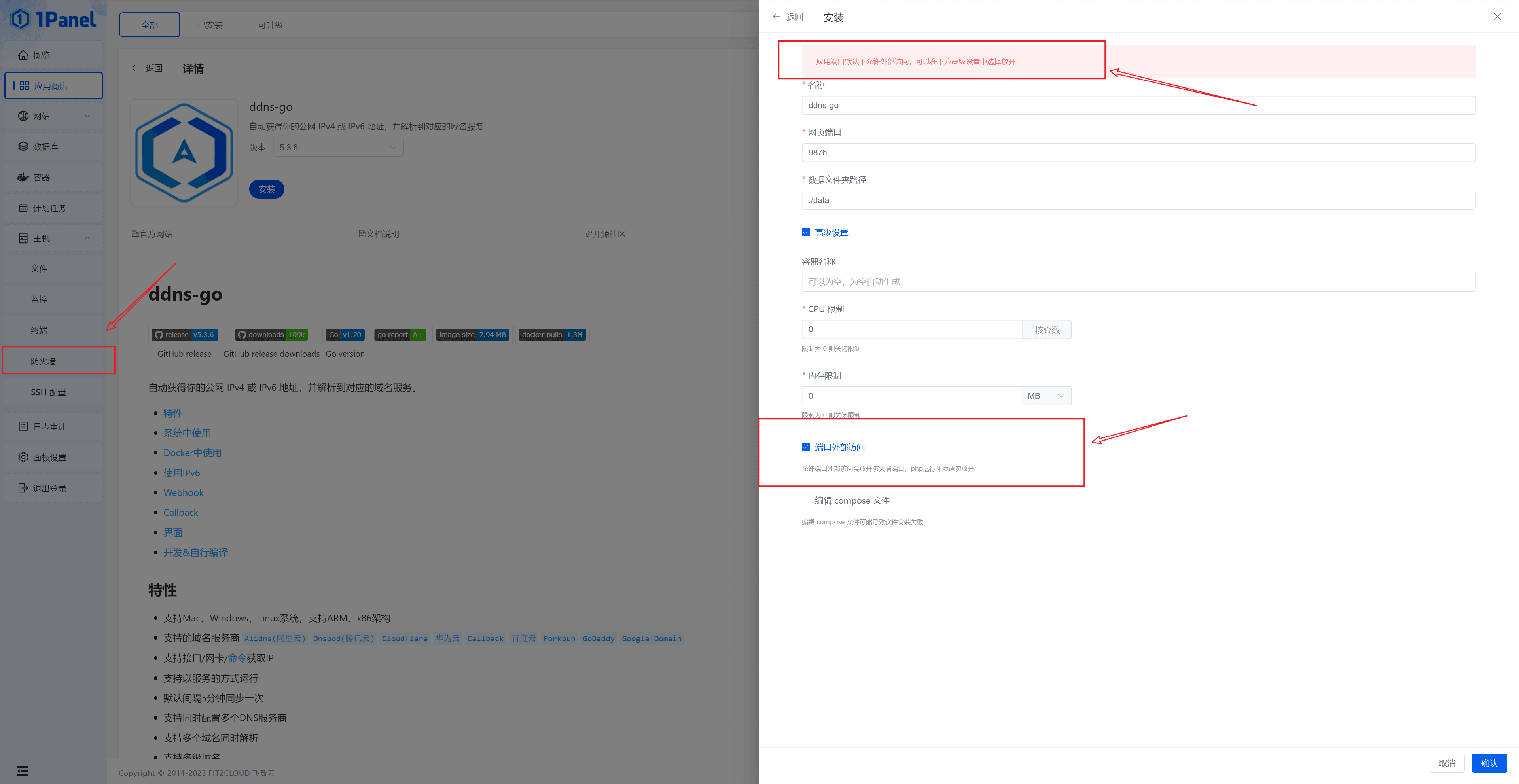Open the 日志审计 log icon

(23, 426)
